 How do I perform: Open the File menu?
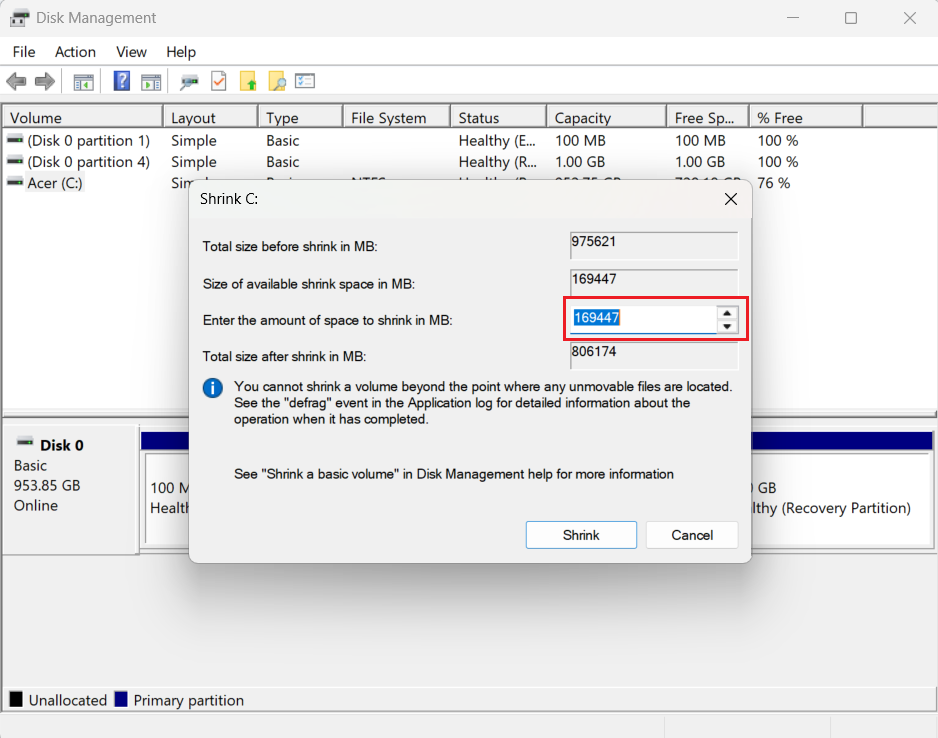pos(23,52)
